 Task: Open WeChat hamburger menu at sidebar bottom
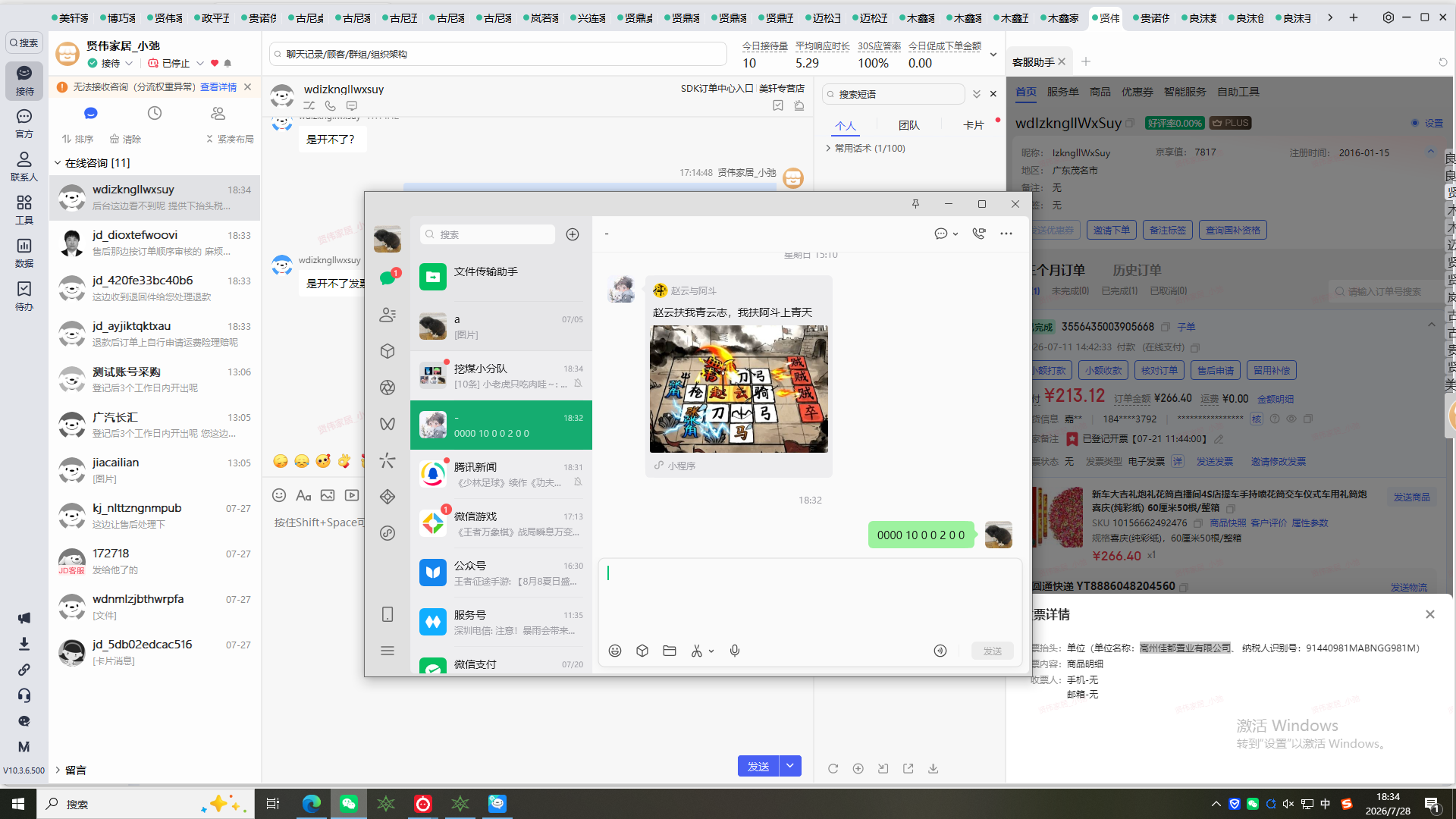pyautogui.click(x=388, y=651)
